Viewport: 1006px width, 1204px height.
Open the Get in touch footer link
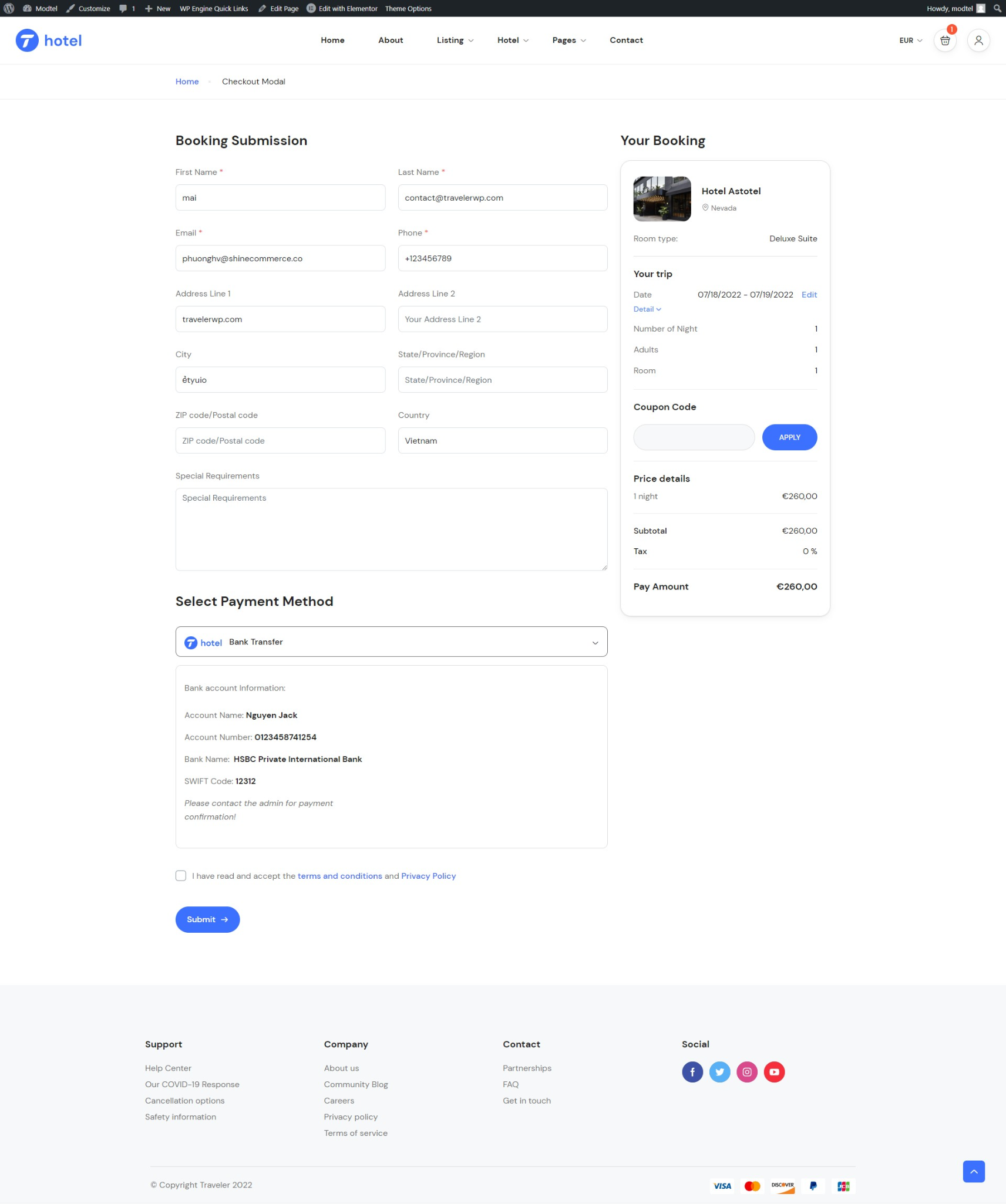pyautogui.click(x=526, y=1101)
